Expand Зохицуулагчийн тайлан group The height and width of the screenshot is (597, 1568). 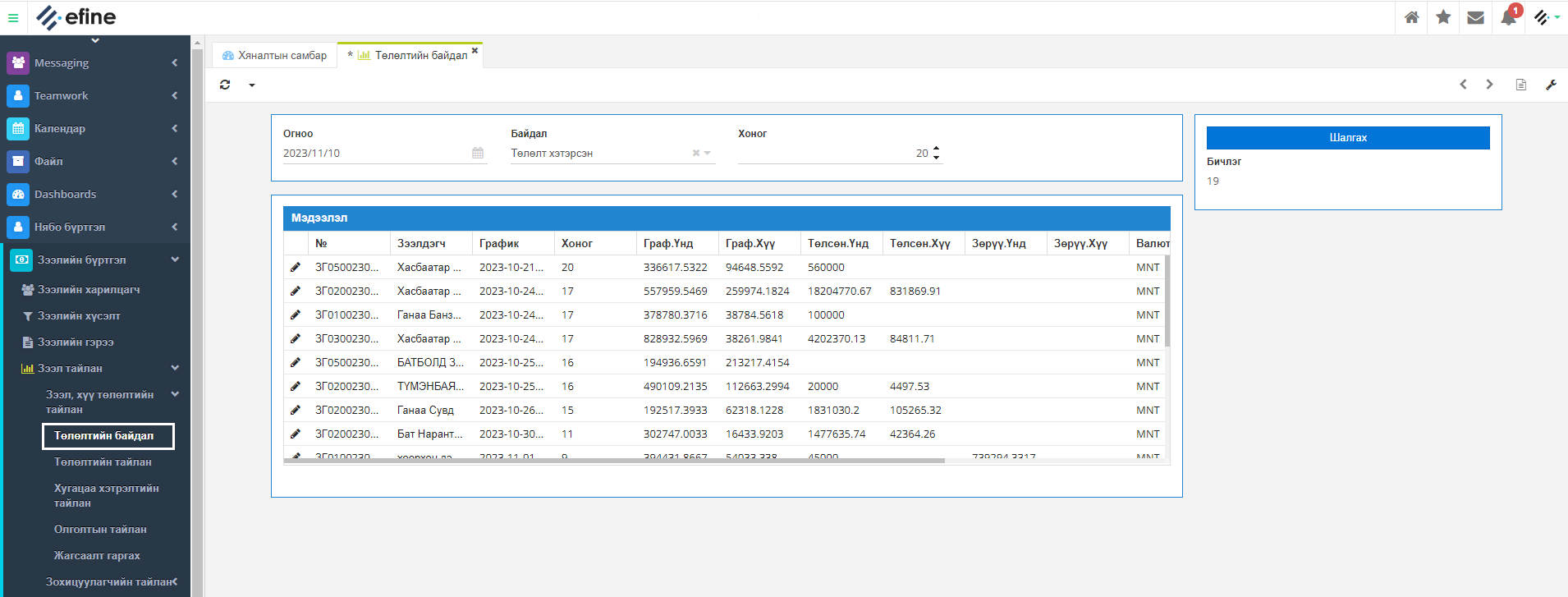[112, 581]
